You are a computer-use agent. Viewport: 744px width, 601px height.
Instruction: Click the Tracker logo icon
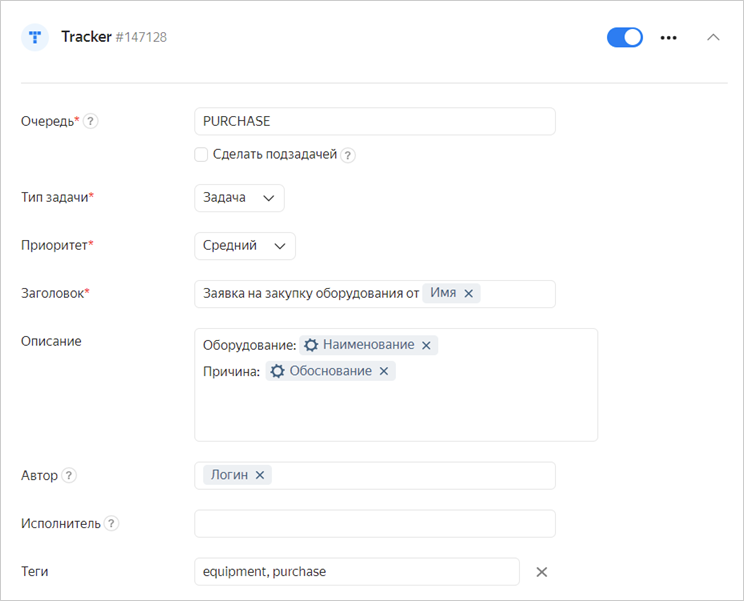[35, 37]
